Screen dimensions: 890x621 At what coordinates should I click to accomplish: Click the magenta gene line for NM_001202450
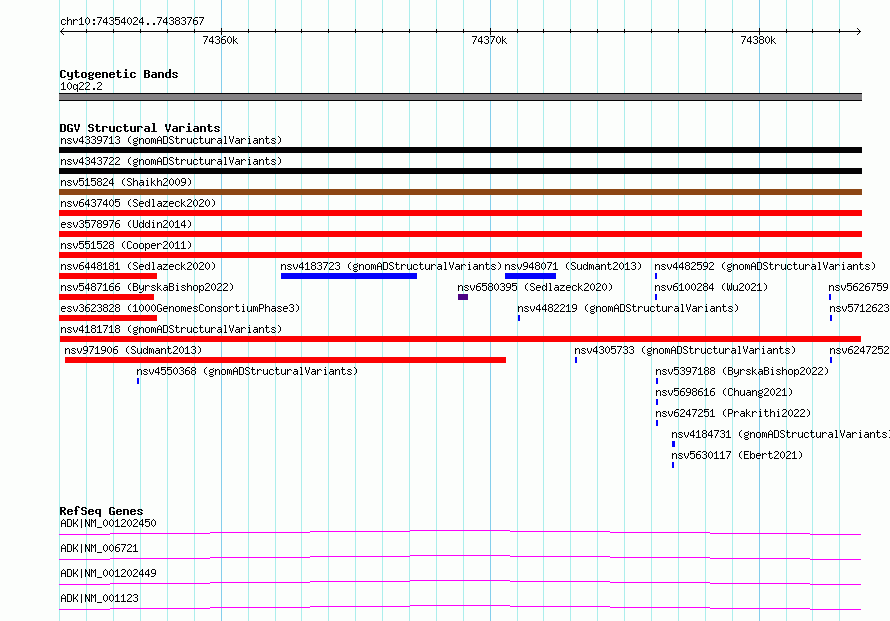point(460,532)
